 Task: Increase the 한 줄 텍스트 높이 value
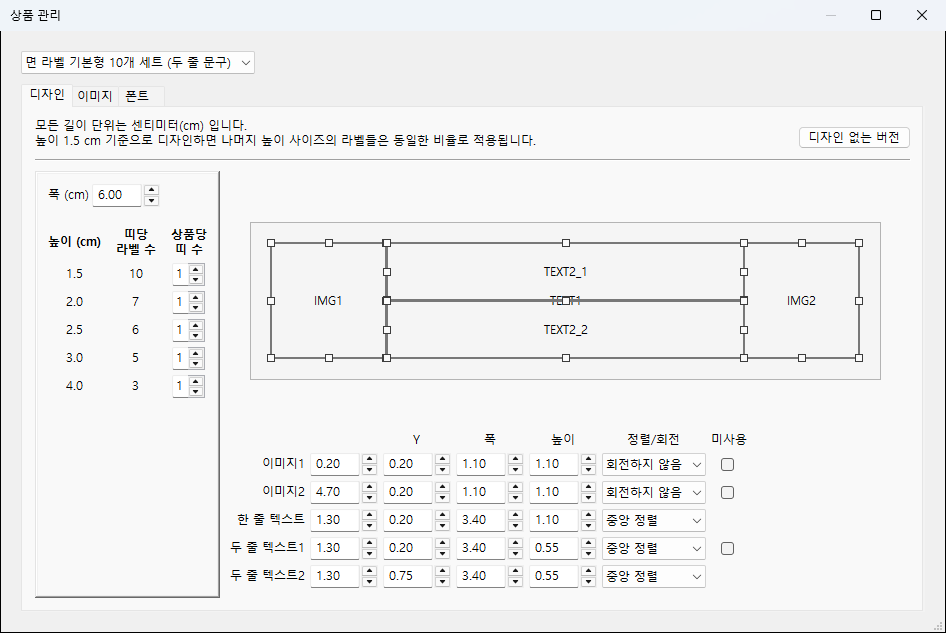point(589,515)
